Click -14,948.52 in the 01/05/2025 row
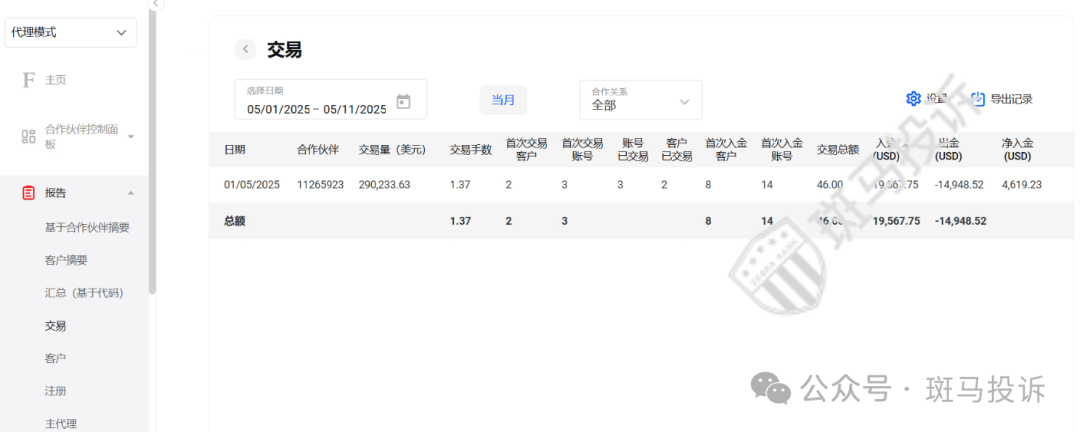The image size is (1080, 432). tap(959, 185)
